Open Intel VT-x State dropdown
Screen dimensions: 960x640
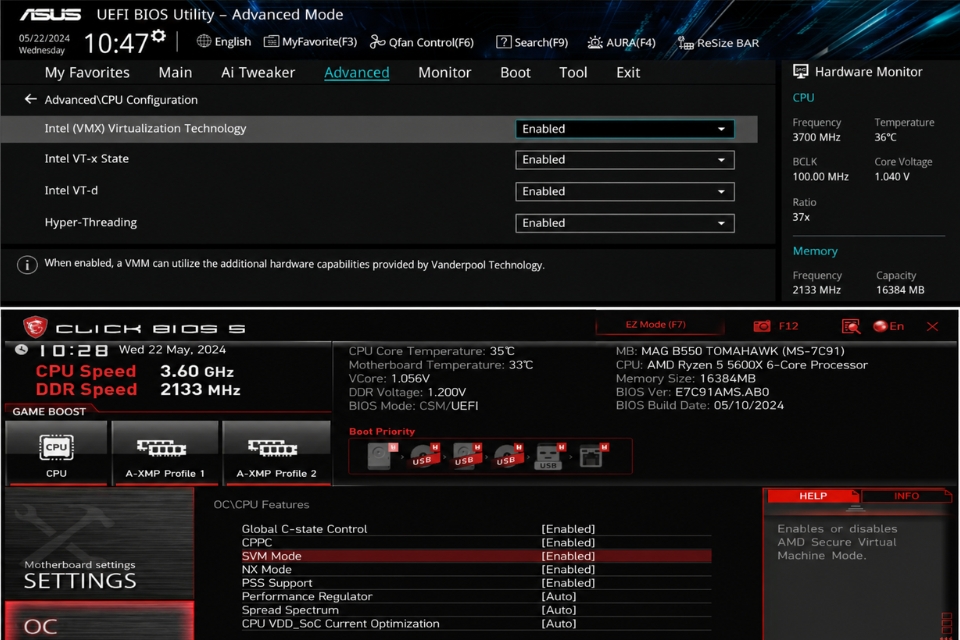tap(624, 160)
